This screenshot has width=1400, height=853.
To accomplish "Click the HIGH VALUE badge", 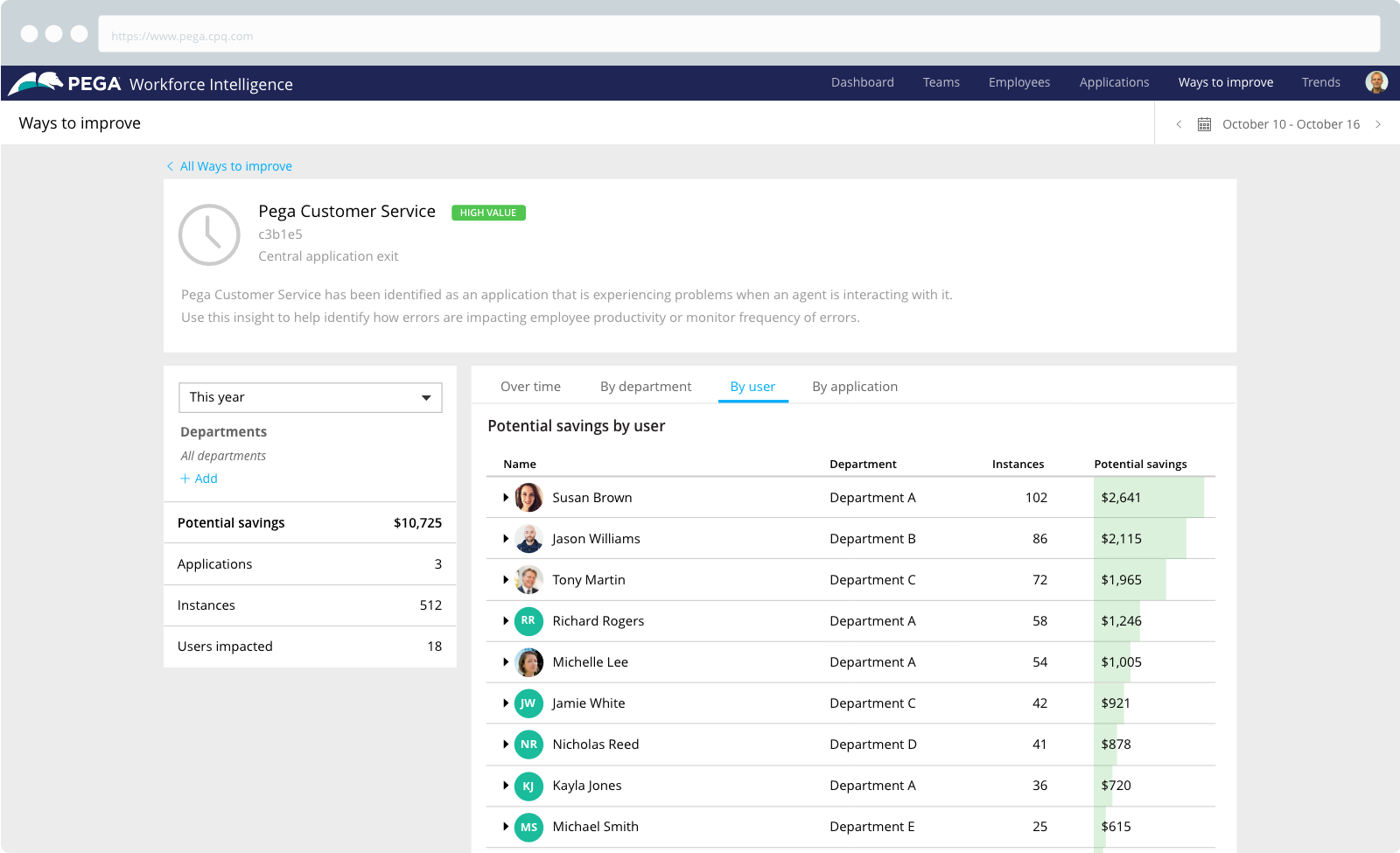I will tap(488, 213).
